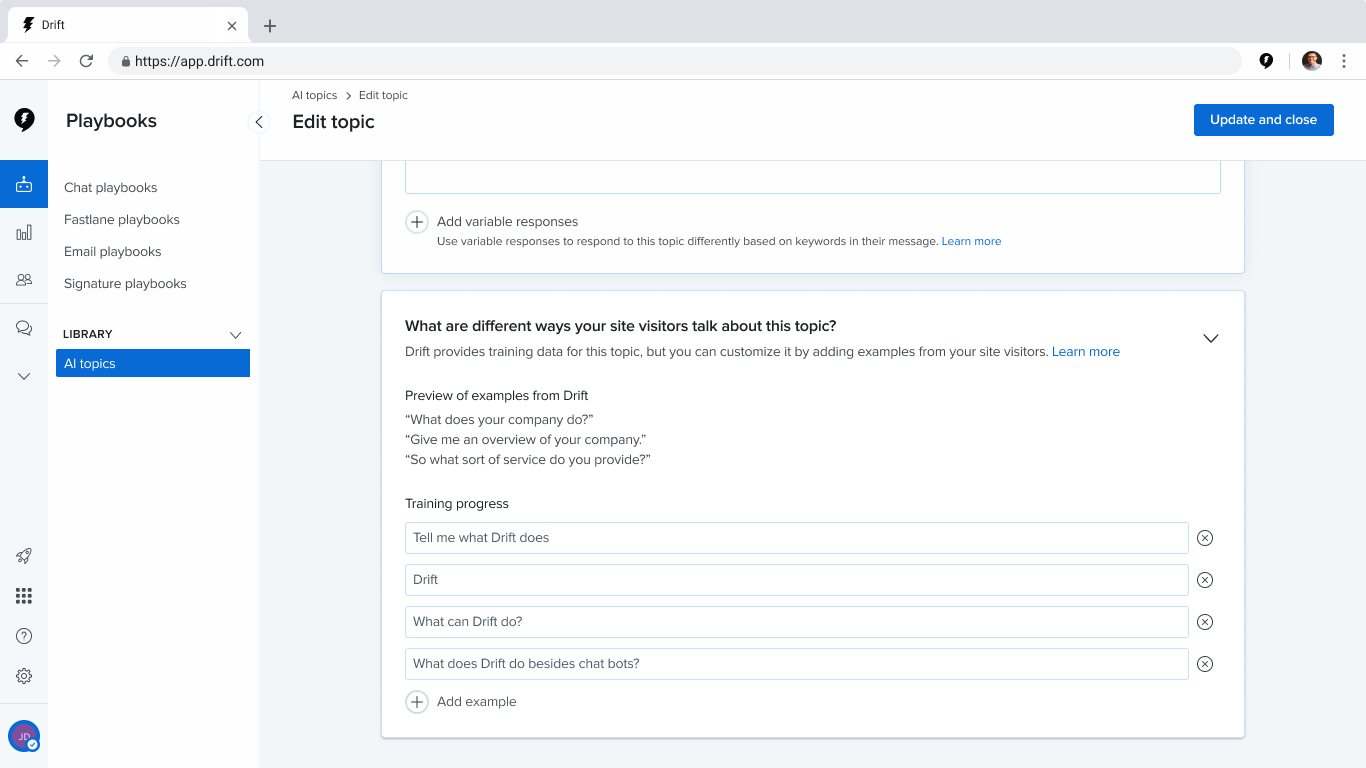The image size is (1366, 768).
Task: Open Learn more link for variable responses
Action: [x=971, y=242]
